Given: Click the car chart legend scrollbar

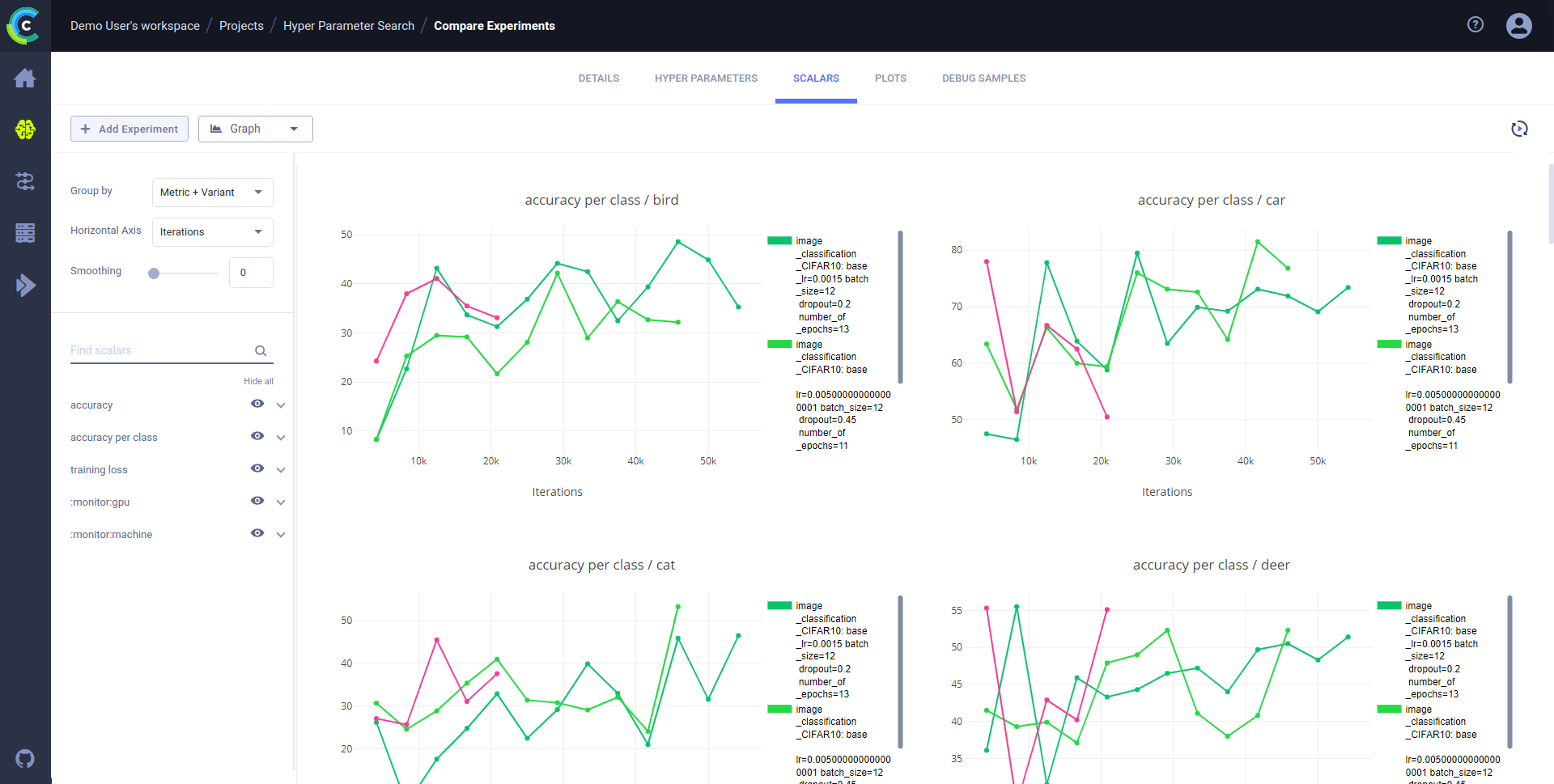Looking at the screenshot, I should click(1509, 307).
